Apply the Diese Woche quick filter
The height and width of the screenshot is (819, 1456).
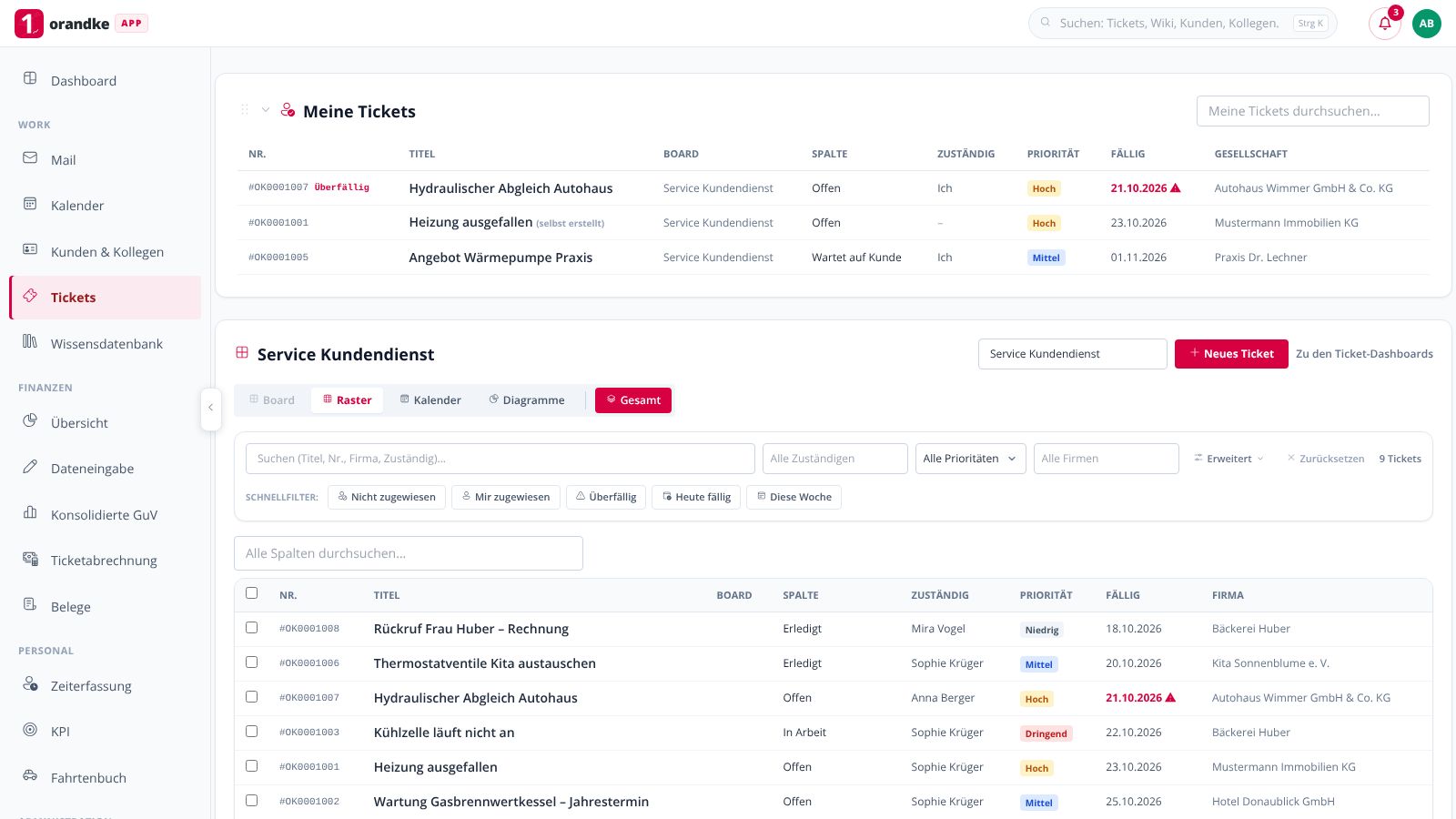tap(794, 497)
